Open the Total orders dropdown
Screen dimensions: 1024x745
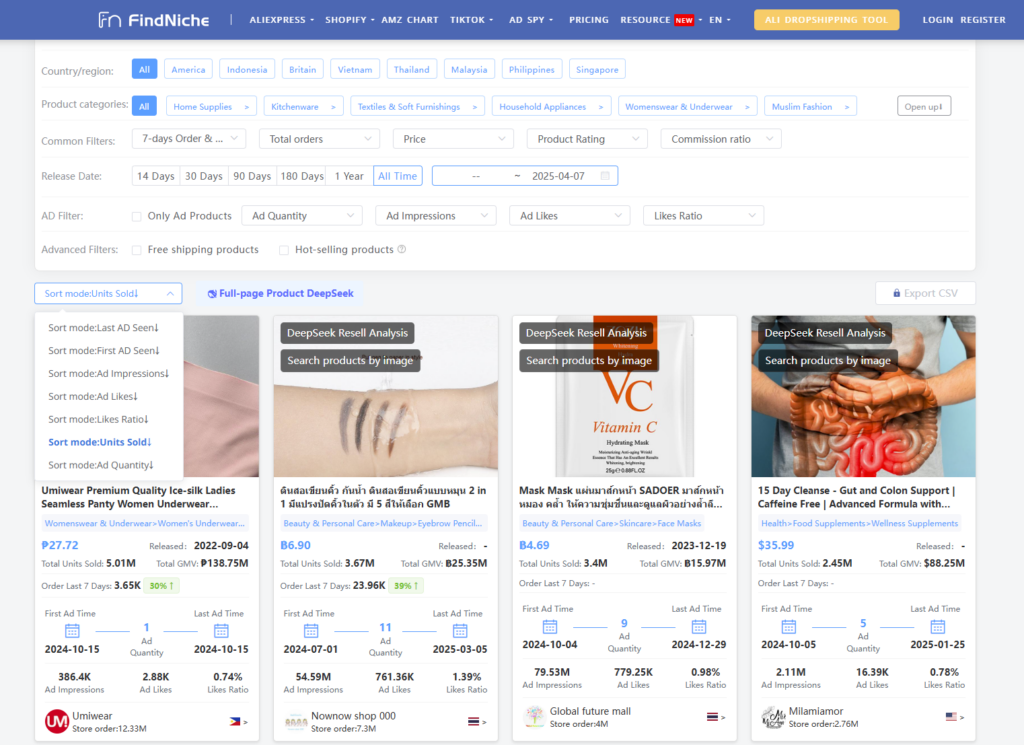click(x=320, y=139)
